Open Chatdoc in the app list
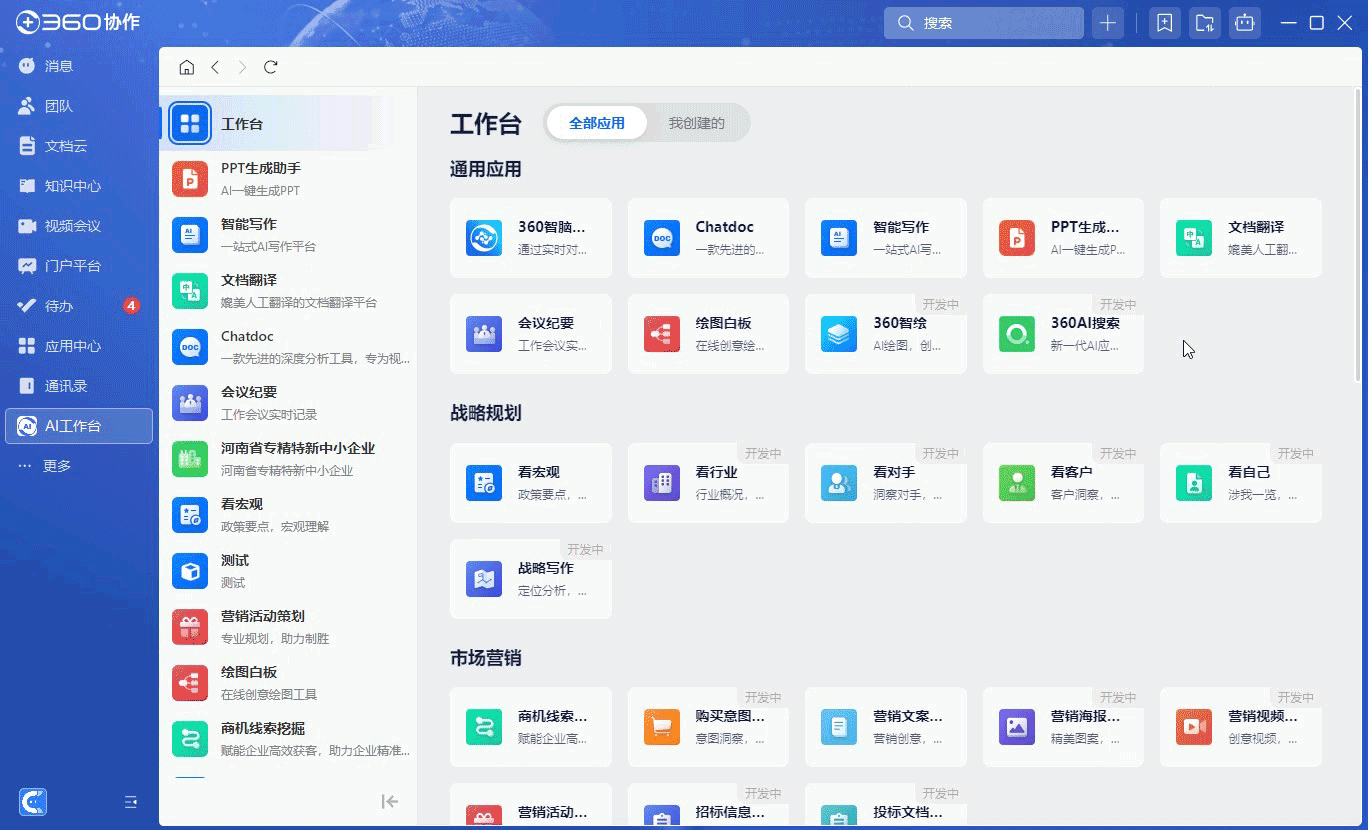Viewport: 1368px width, 830px height. click(x=288, y=347)
